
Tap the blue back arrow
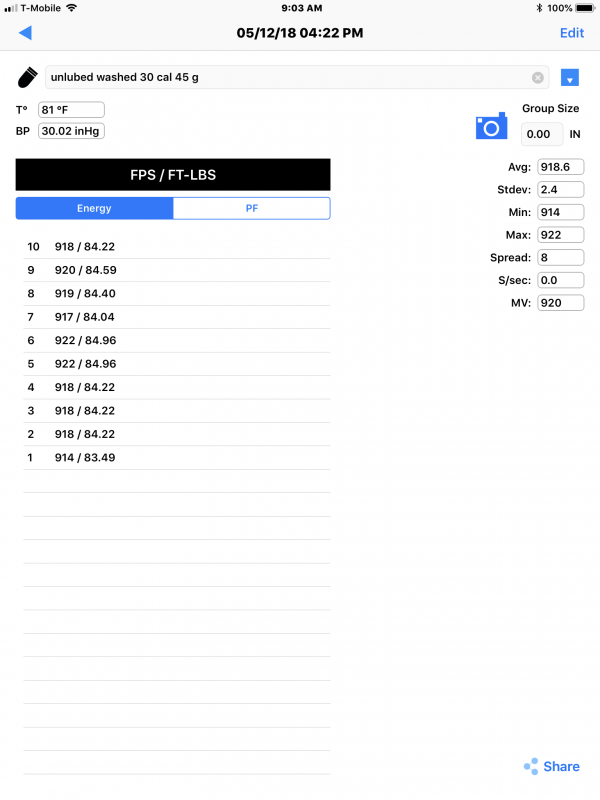(26, 33)
